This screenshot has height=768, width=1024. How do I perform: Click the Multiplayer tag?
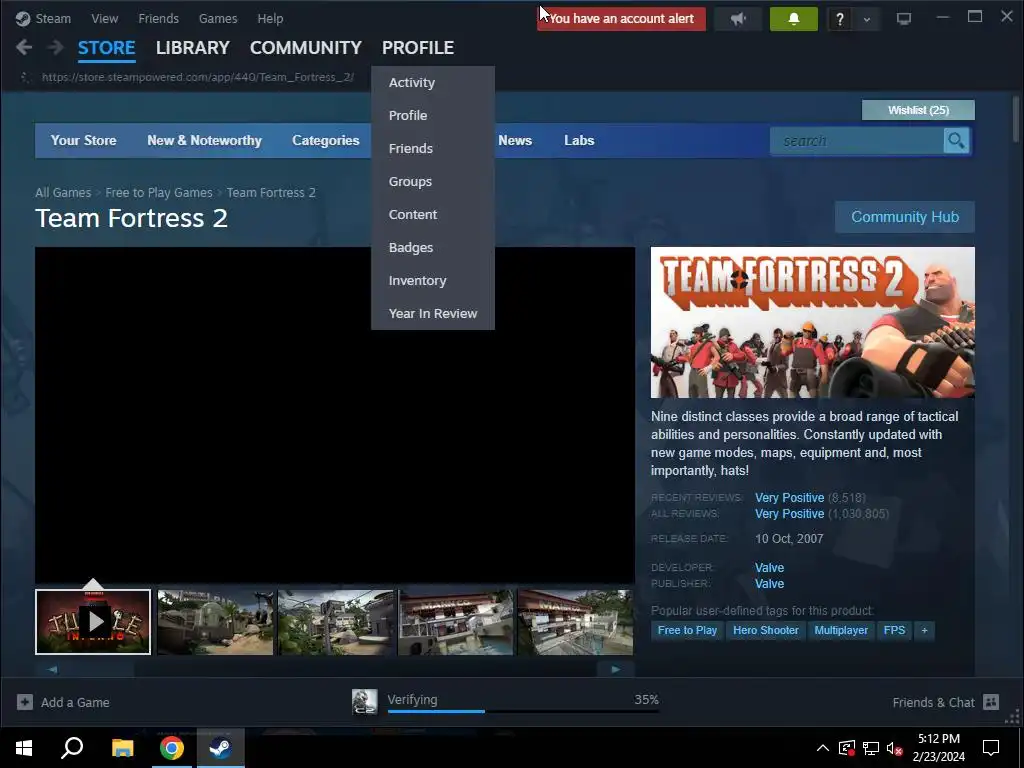pyautogui.click(x=841, y=630)
